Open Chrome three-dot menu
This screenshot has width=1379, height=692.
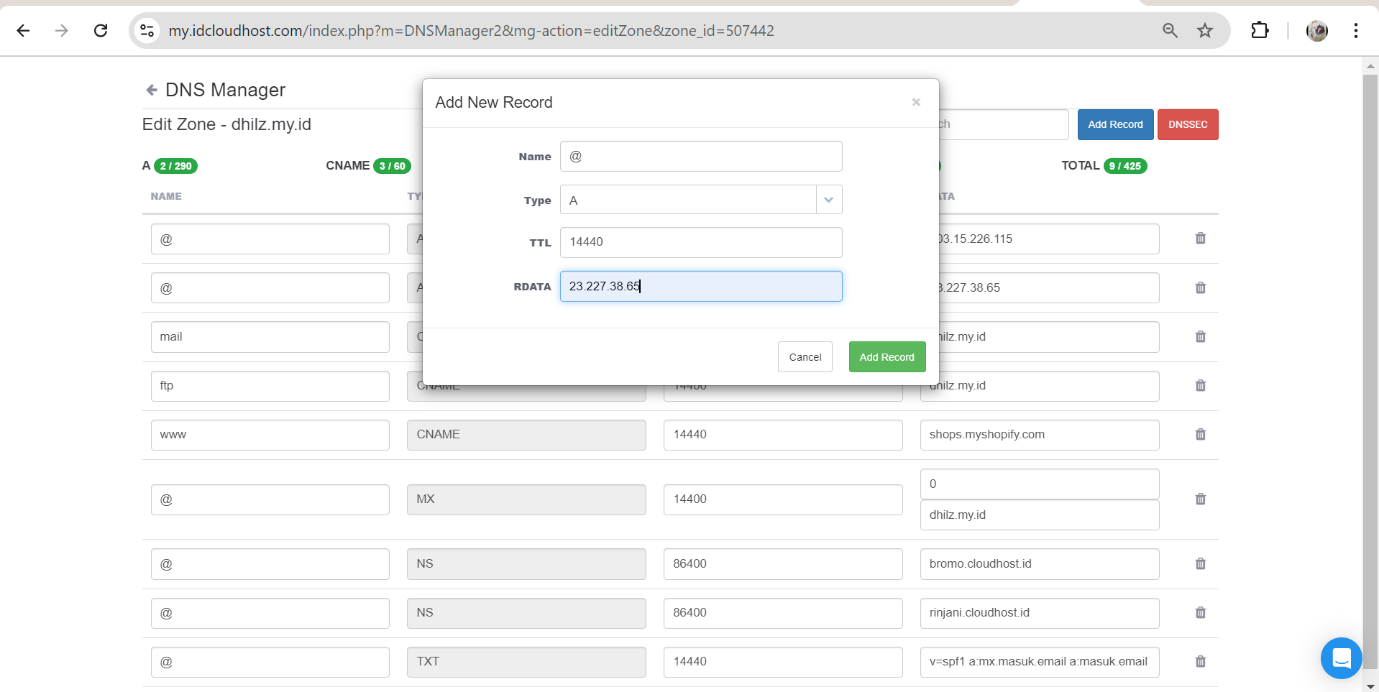pyautogui.click(x=1356, y=31)
